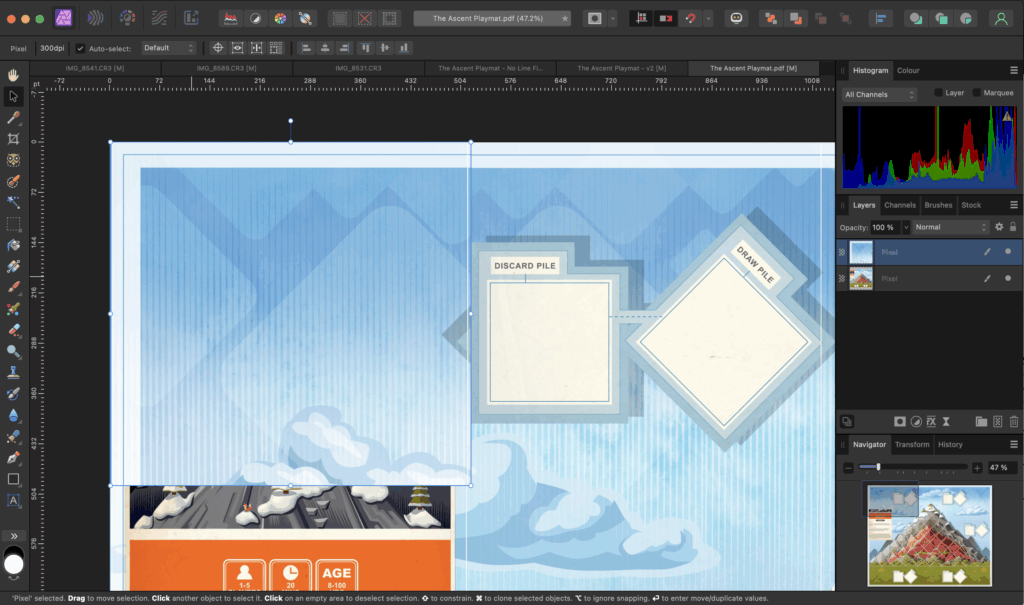The width and height of the screenshot is (1024, 605).
Task: Select the Pen tool
Action: (x=13, y=457)
